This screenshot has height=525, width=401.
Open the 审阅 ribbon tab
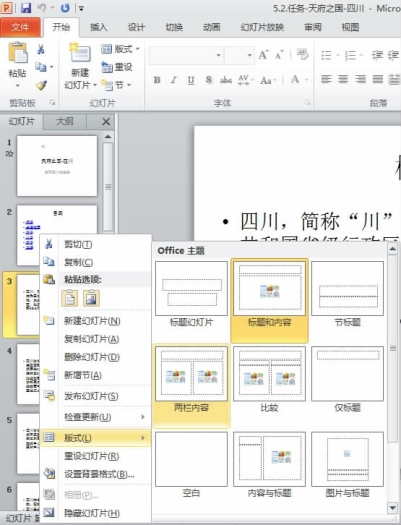(313, 27)
